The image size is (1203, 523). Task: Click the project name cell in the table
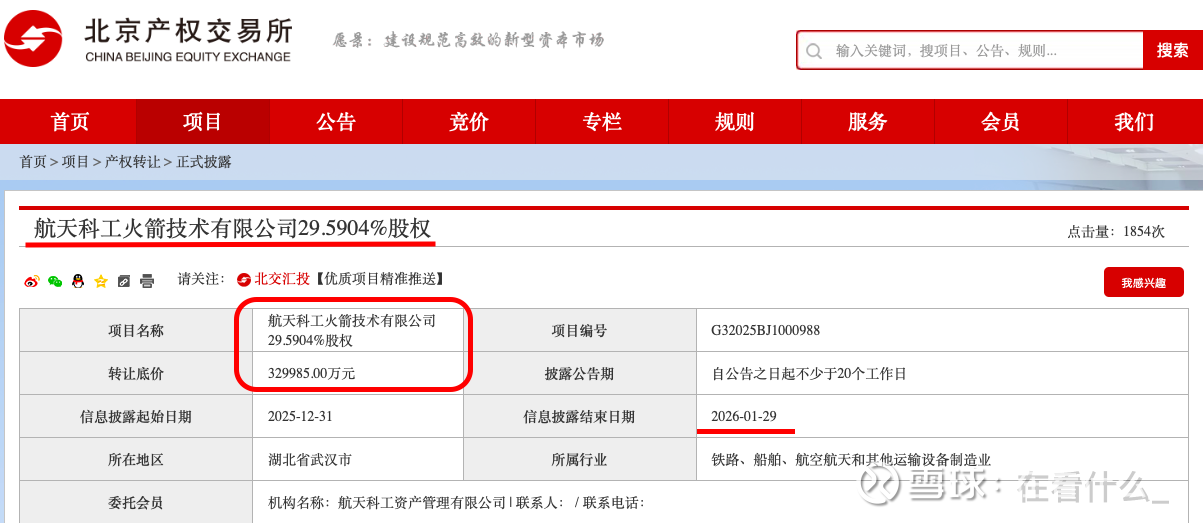[357, 331]
